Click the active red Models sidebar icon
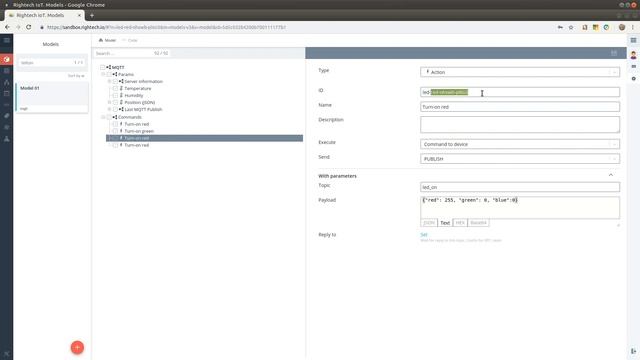 tap(7, 59)
